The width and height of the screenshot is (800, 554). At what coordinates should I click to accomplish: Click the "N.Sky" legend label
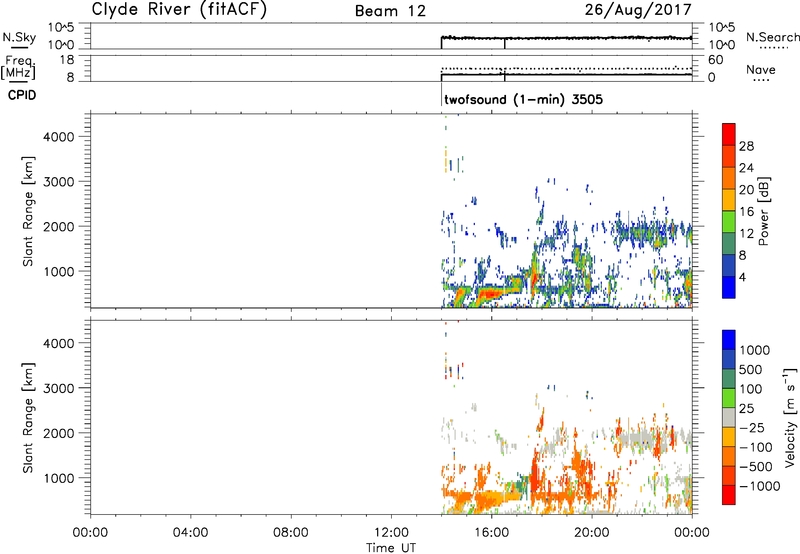click(x=19, y=37)
